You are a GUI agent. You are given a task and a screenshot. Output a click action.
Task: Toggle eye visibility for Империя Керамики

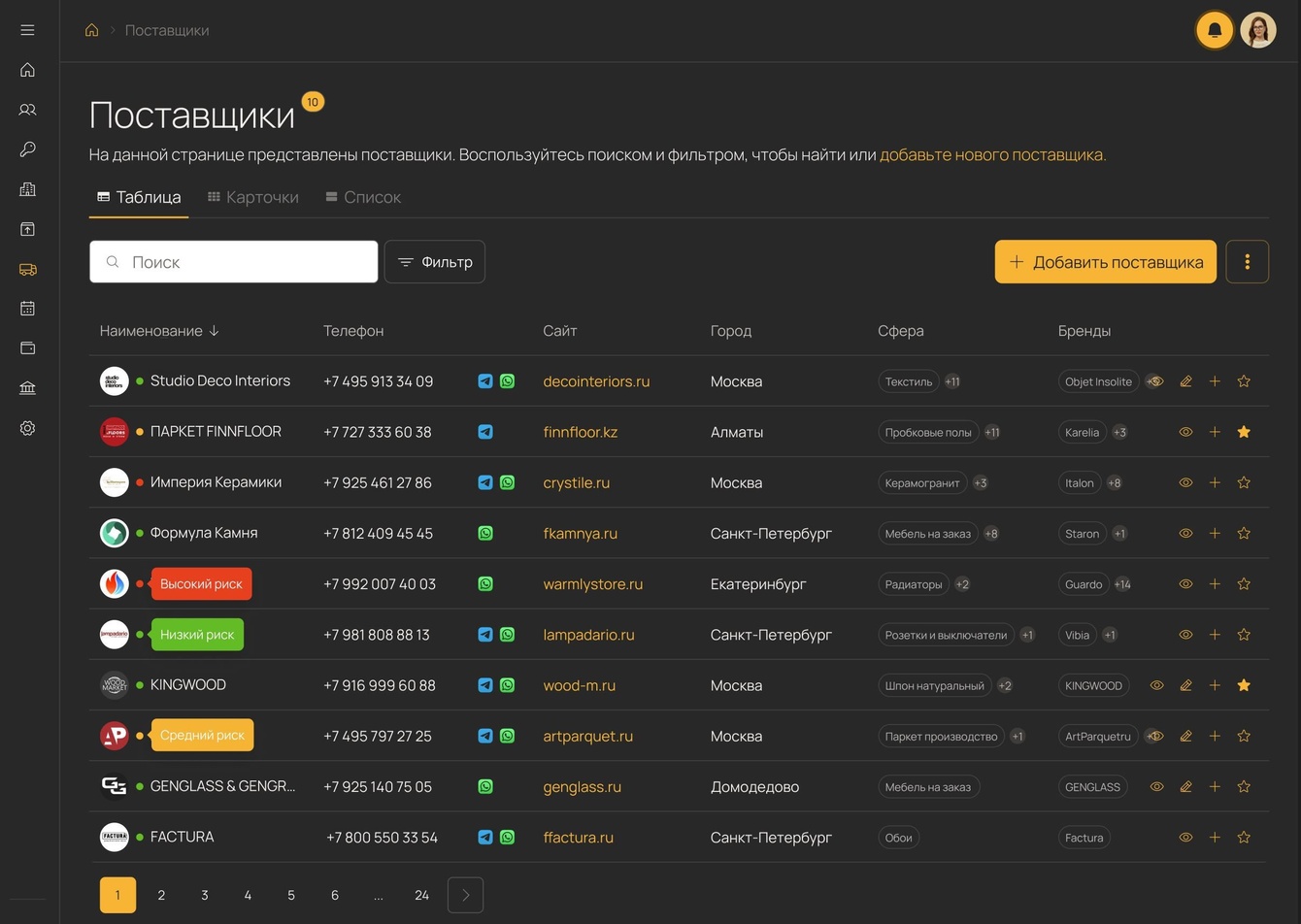(x=1185, y=482)
